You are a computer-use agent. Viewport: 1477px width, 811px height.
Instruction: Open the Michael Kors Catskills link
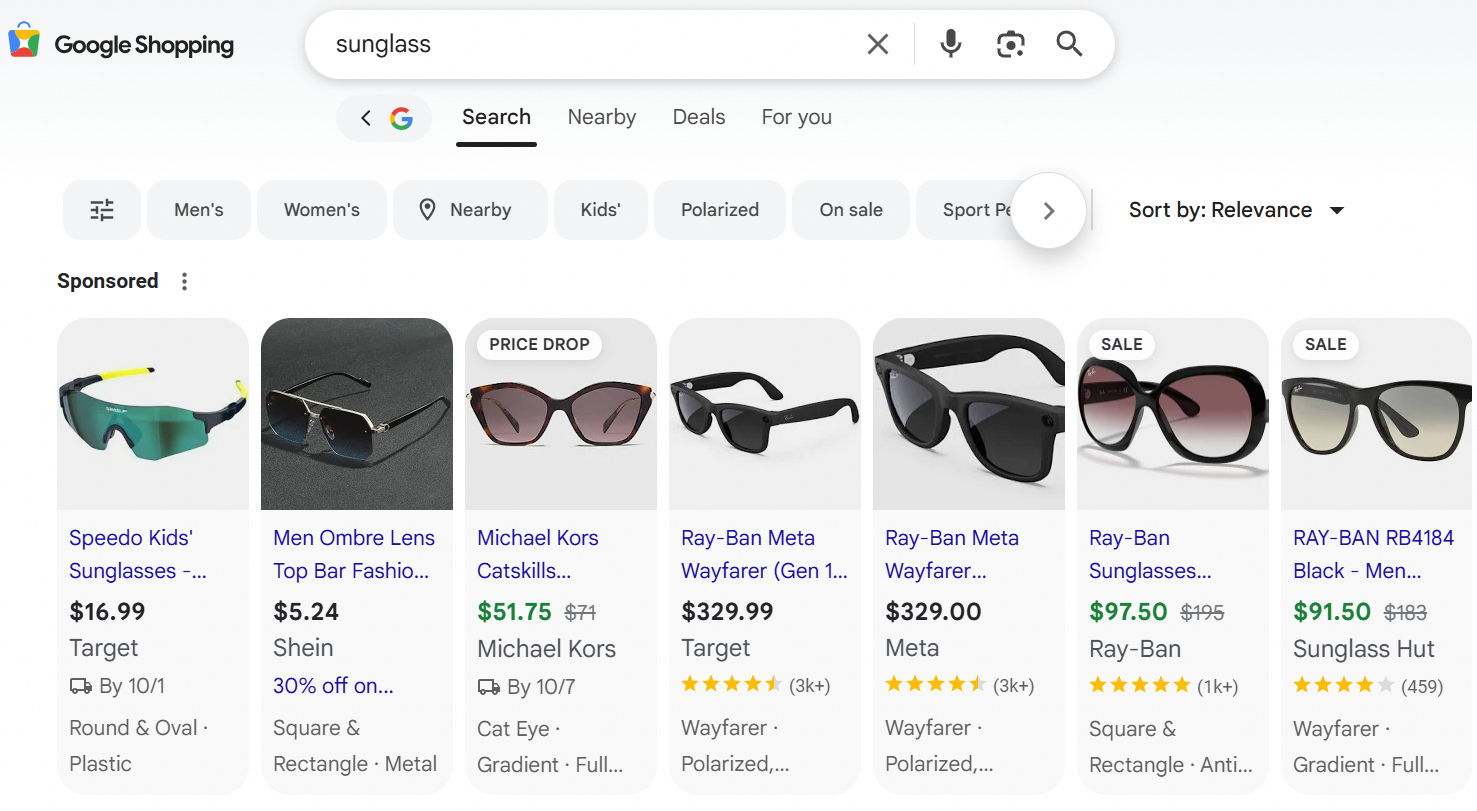pyautogui.click(x=537, y=554)
